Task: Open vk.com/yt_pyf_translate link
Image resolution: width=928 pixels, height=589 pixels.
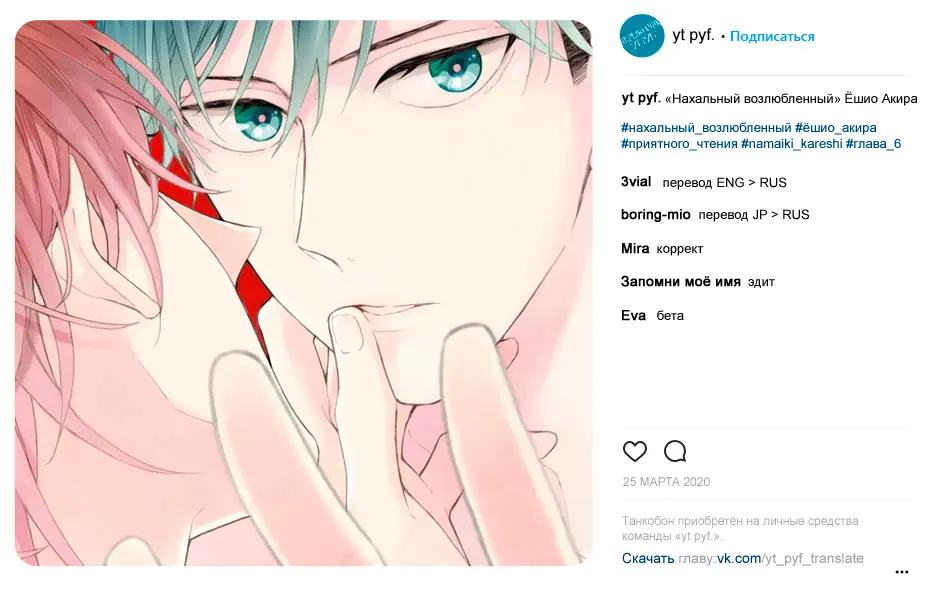Action: (x=790, y=558)
